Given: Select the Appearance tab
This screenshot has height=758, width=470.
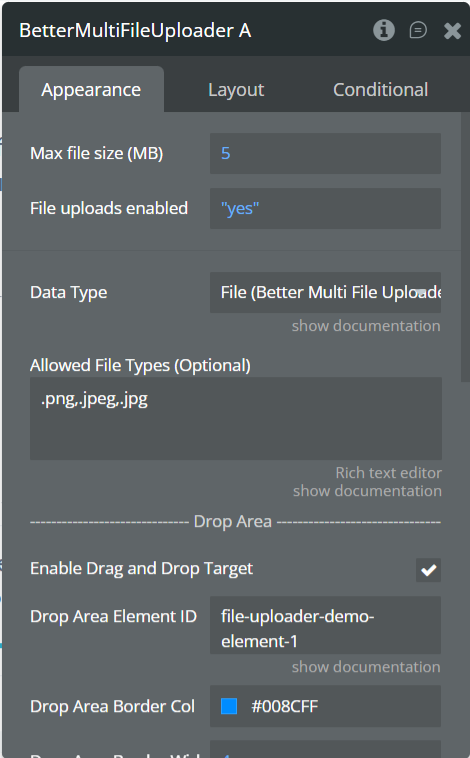Looking at the screenshot, I should pos(91,89).
